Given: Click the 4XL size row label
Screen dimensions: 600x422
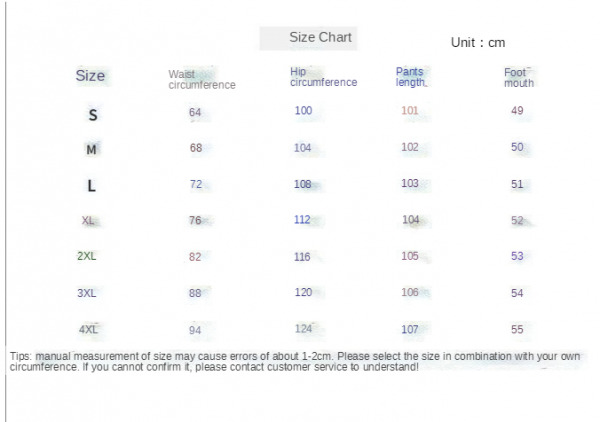Looking at the screenshot, I should pyautogui.click(x=88, y=329).
